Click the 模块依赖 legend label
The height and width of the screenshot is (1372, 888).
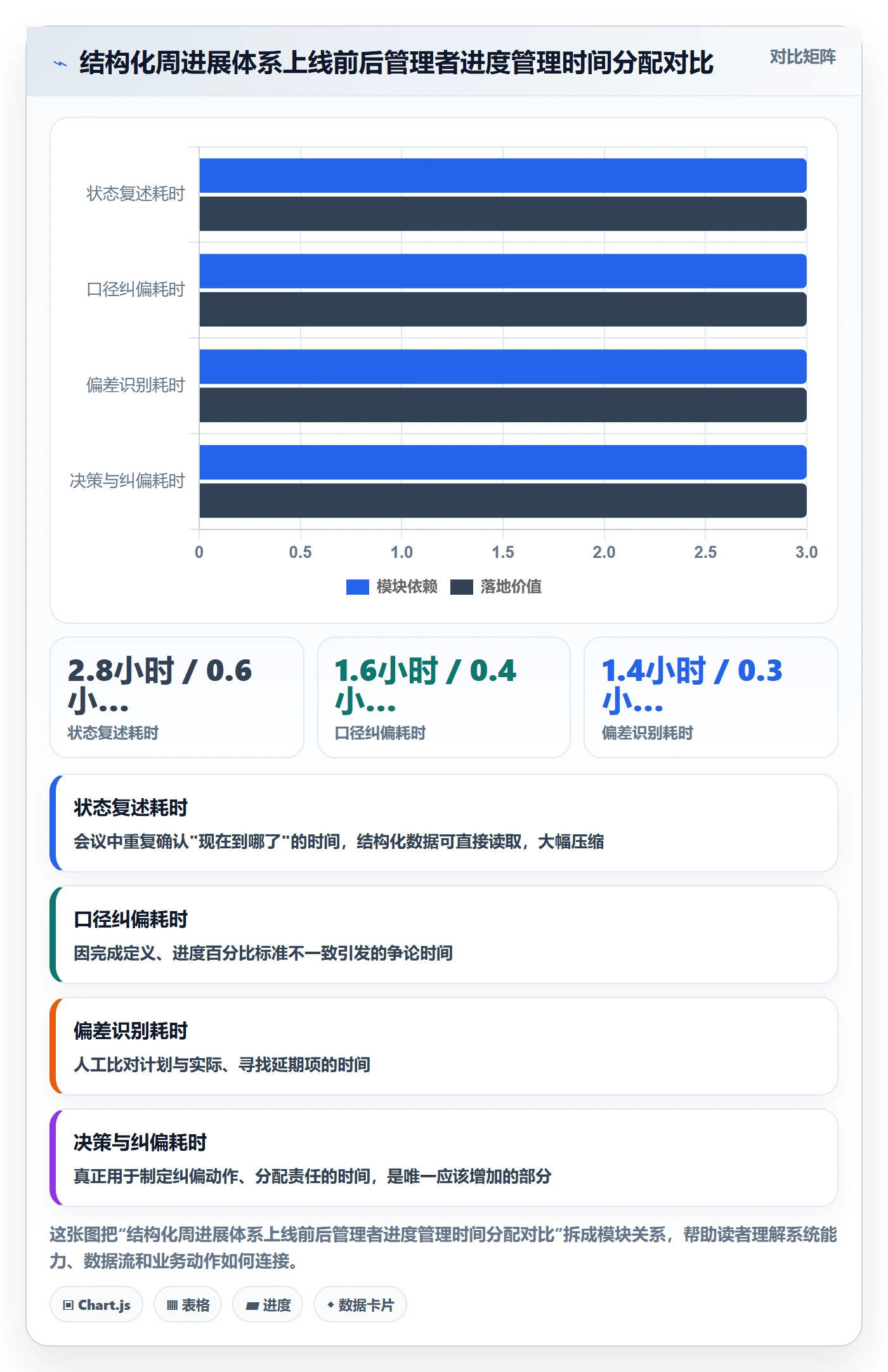point(407,586)
